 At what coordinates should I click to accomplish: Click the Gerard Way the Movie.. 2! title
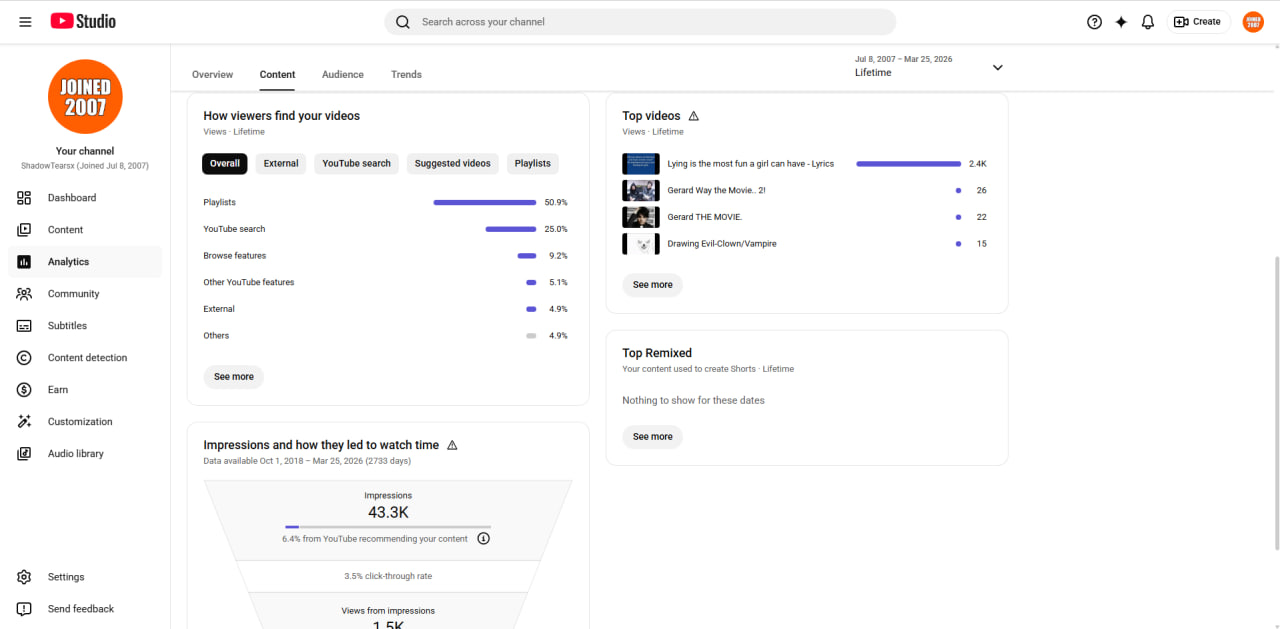(717, 190)
